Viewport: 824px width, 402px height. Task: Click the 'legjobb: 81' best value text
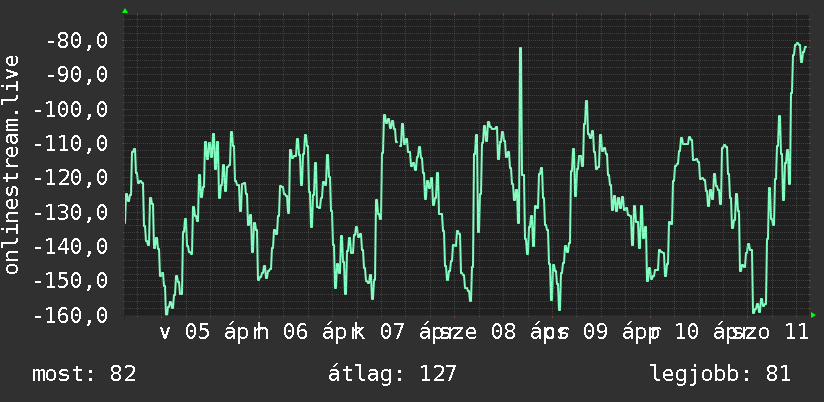(720, 374)
